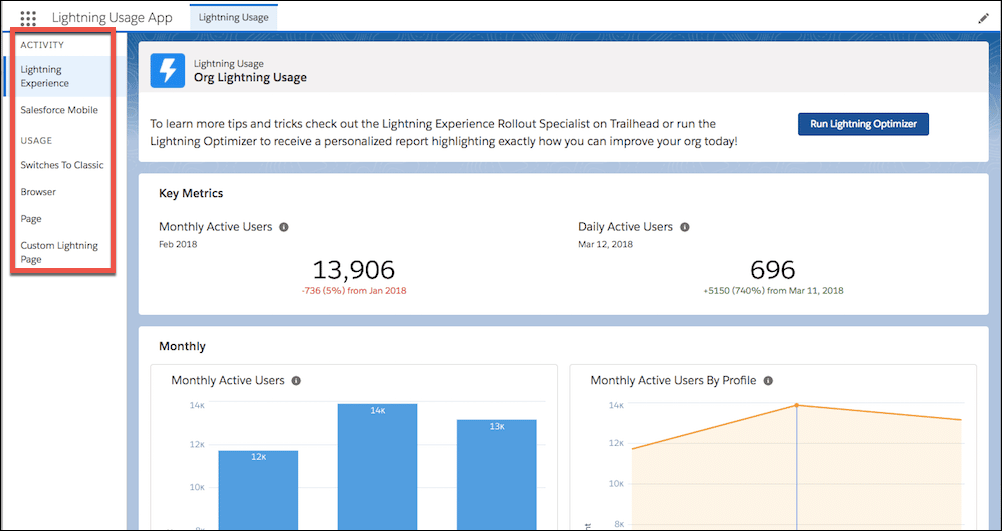1002x531 pixels.
Task: Click the USAGE sidebar section label
Action: pyautogui.click(x=36, y=140)
